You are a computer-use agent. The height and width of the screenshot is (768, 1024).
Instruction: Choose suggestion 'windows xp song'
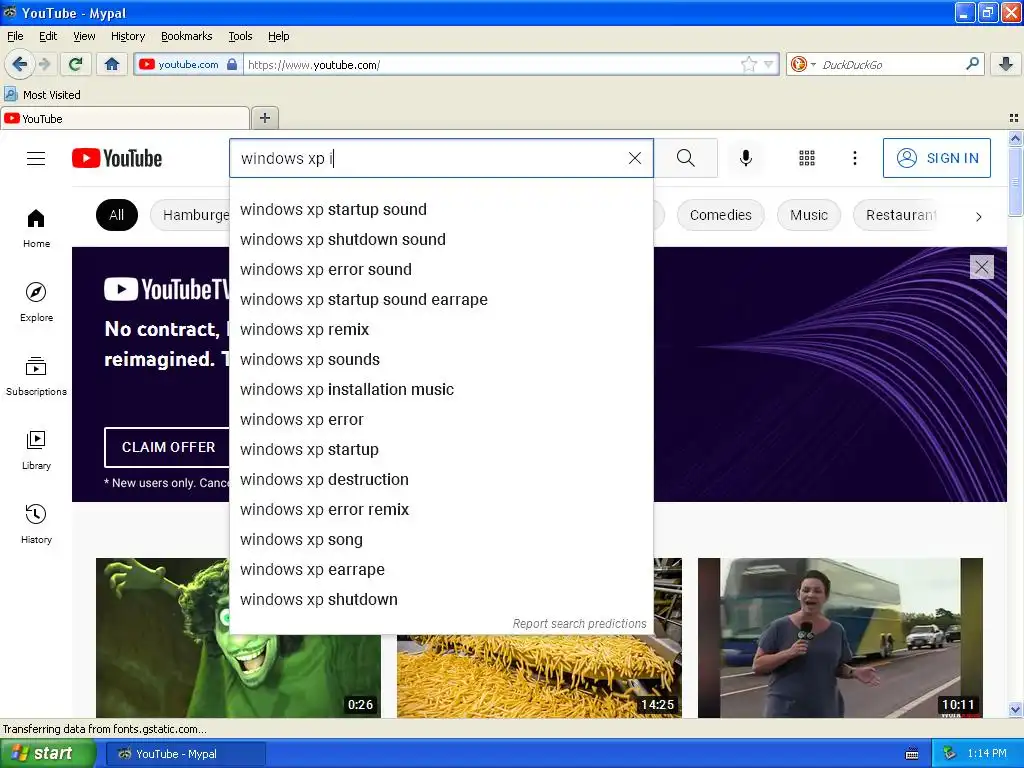[441, 539]
